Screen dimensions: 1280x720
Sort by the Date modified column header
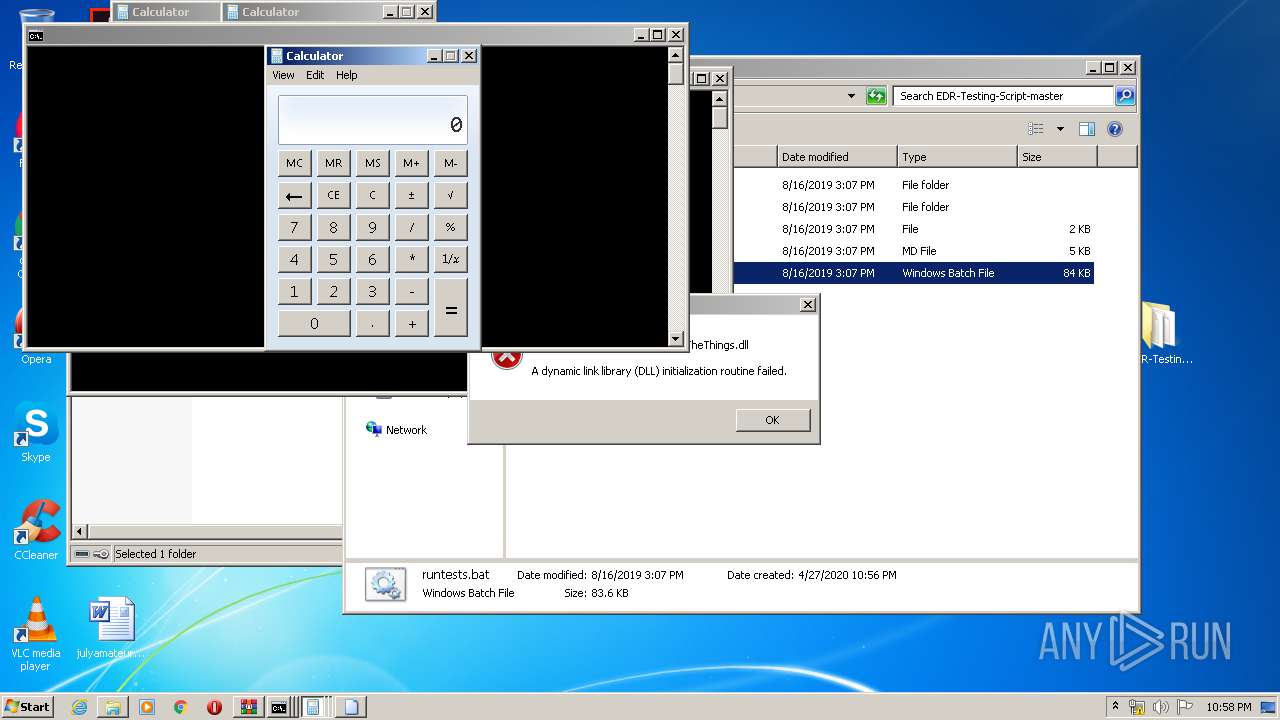pos(837,157)
